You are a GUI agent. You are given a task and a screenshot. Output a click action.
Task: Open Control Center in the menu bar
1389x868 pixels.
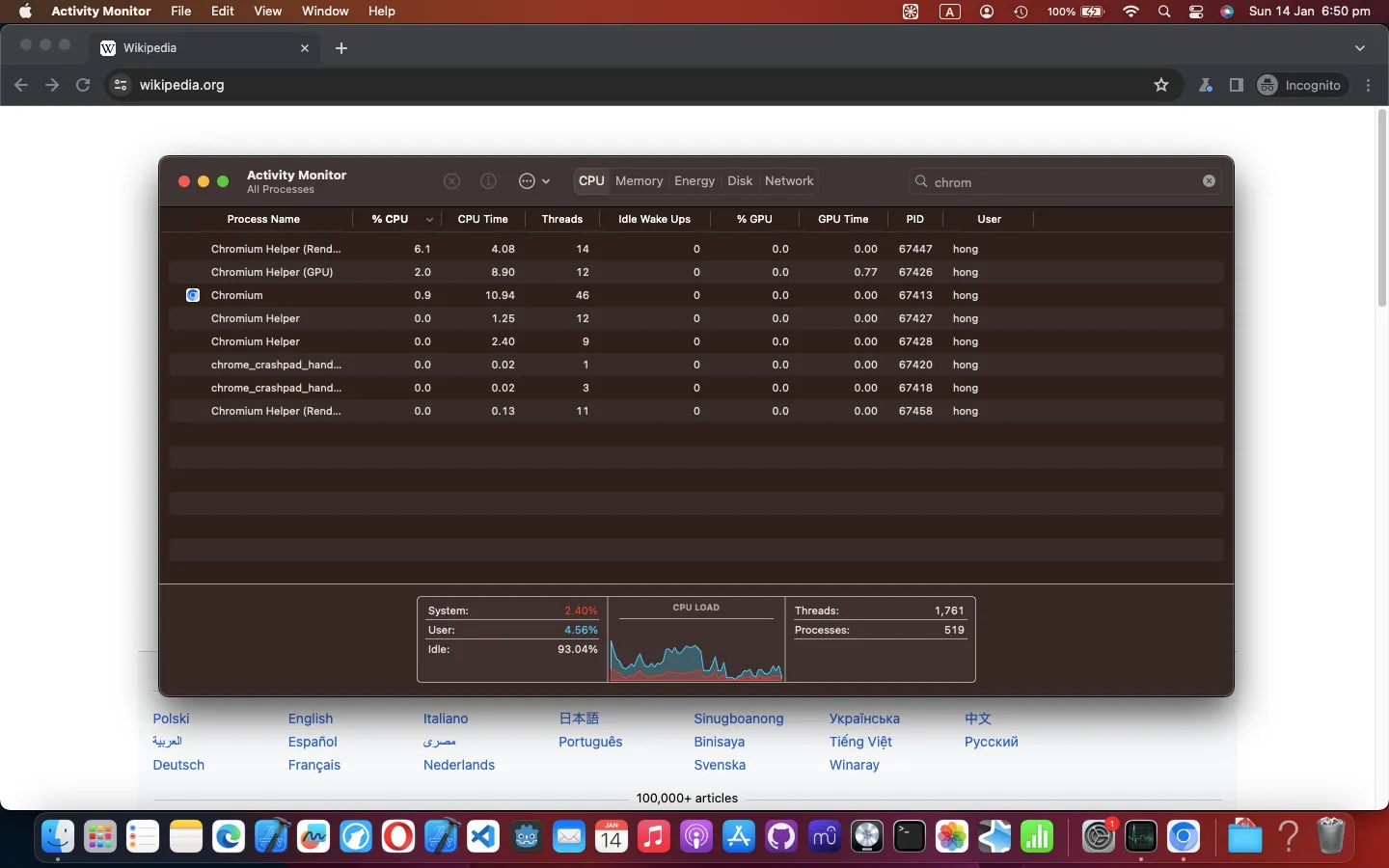[x=1196, y=12]
